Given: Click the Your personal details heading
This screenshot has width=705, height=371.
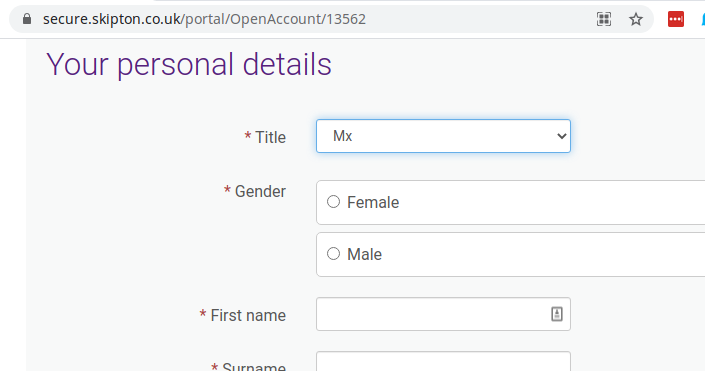Looking at the screenshot, I should tap(189, 64).
